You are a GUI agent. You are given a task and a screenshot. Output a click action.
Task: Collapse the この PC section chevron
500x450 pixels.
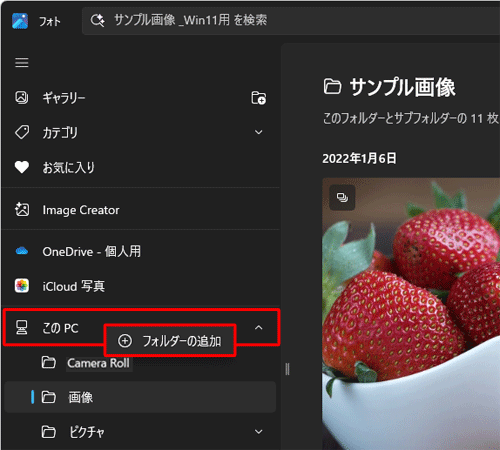pyautogui.click(x=259, y=328)
